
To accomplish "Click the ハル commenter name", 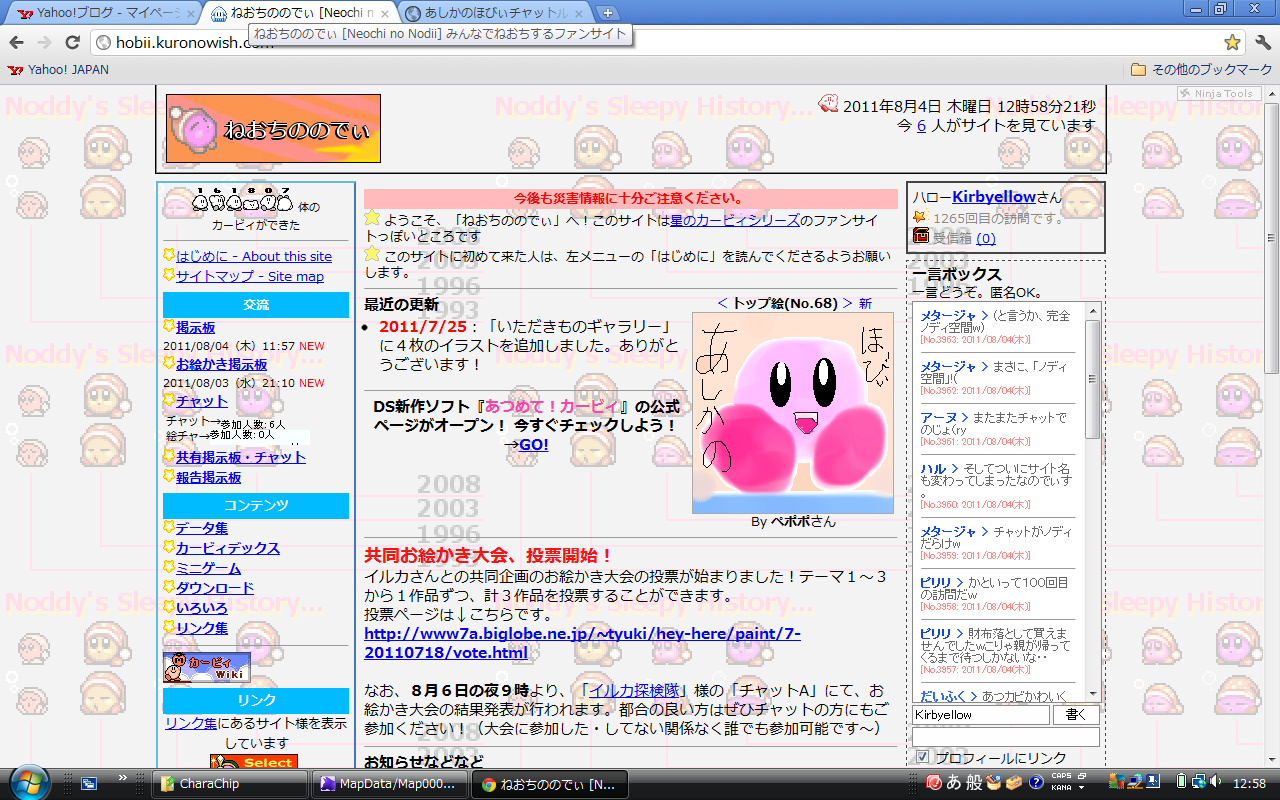I will 933,468.
